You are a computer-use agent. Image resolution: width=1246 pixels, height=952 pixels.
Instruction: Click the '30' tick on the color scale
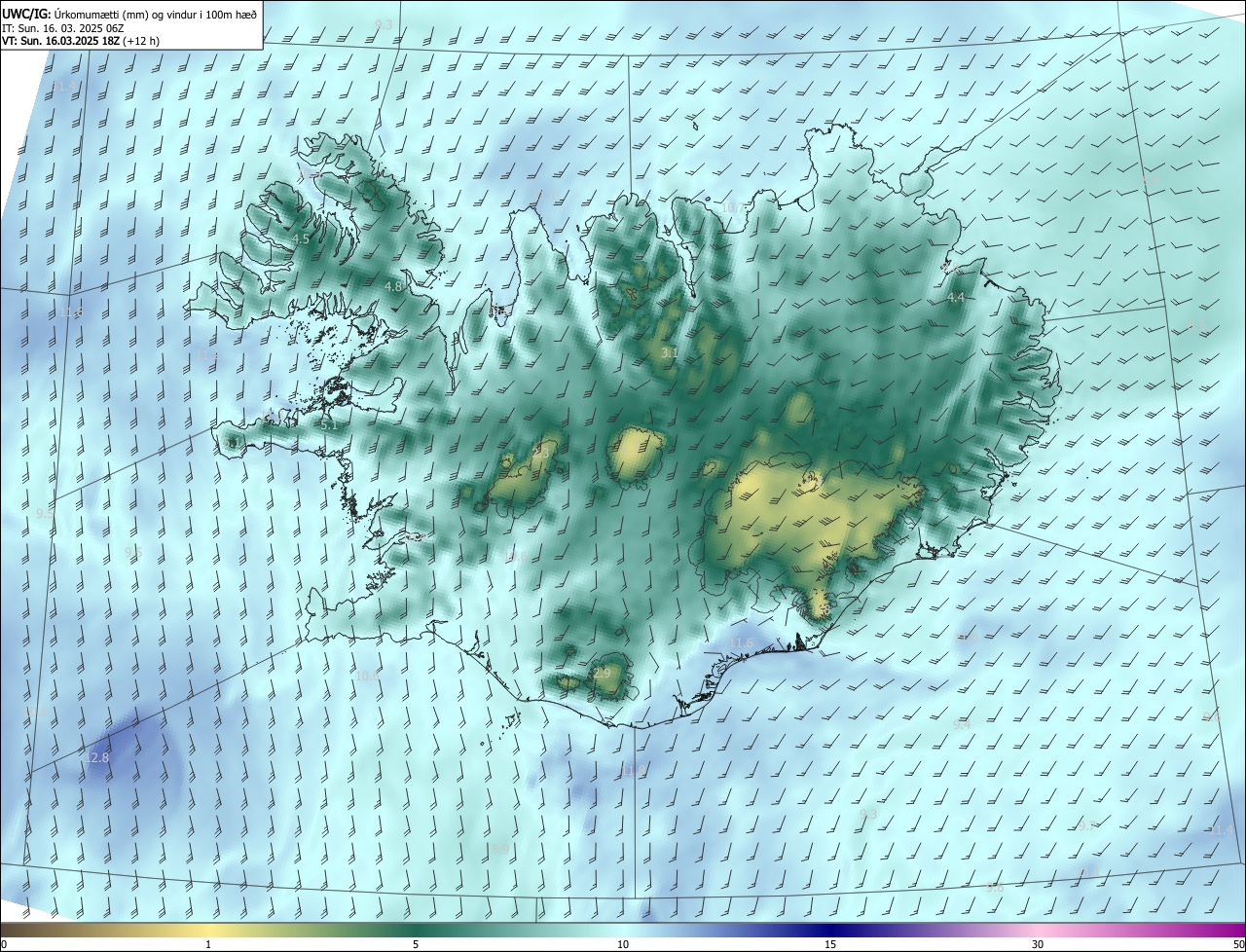click(x=1038, y=945)
